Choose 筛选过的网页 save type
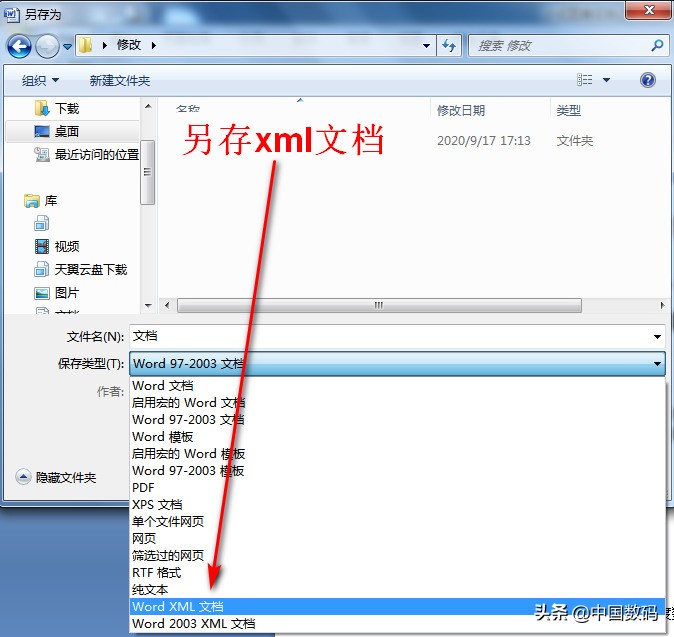The width and height of the screenshot is (674, 637). pos(397,555)
